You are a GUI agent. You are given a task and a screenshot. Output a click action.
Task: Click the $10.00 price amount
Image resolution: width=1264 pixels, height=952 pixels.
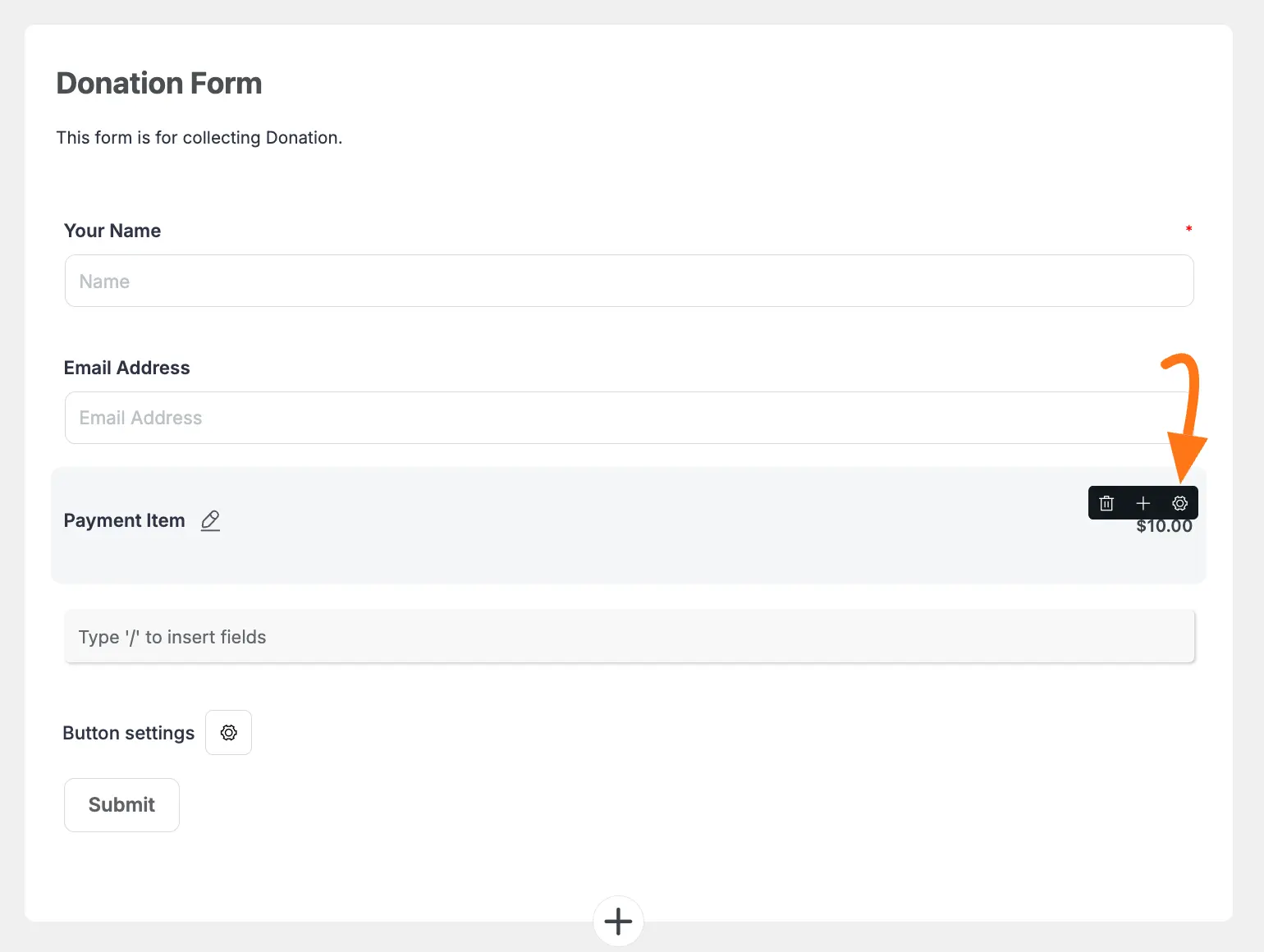click(x=1164, y=528)
